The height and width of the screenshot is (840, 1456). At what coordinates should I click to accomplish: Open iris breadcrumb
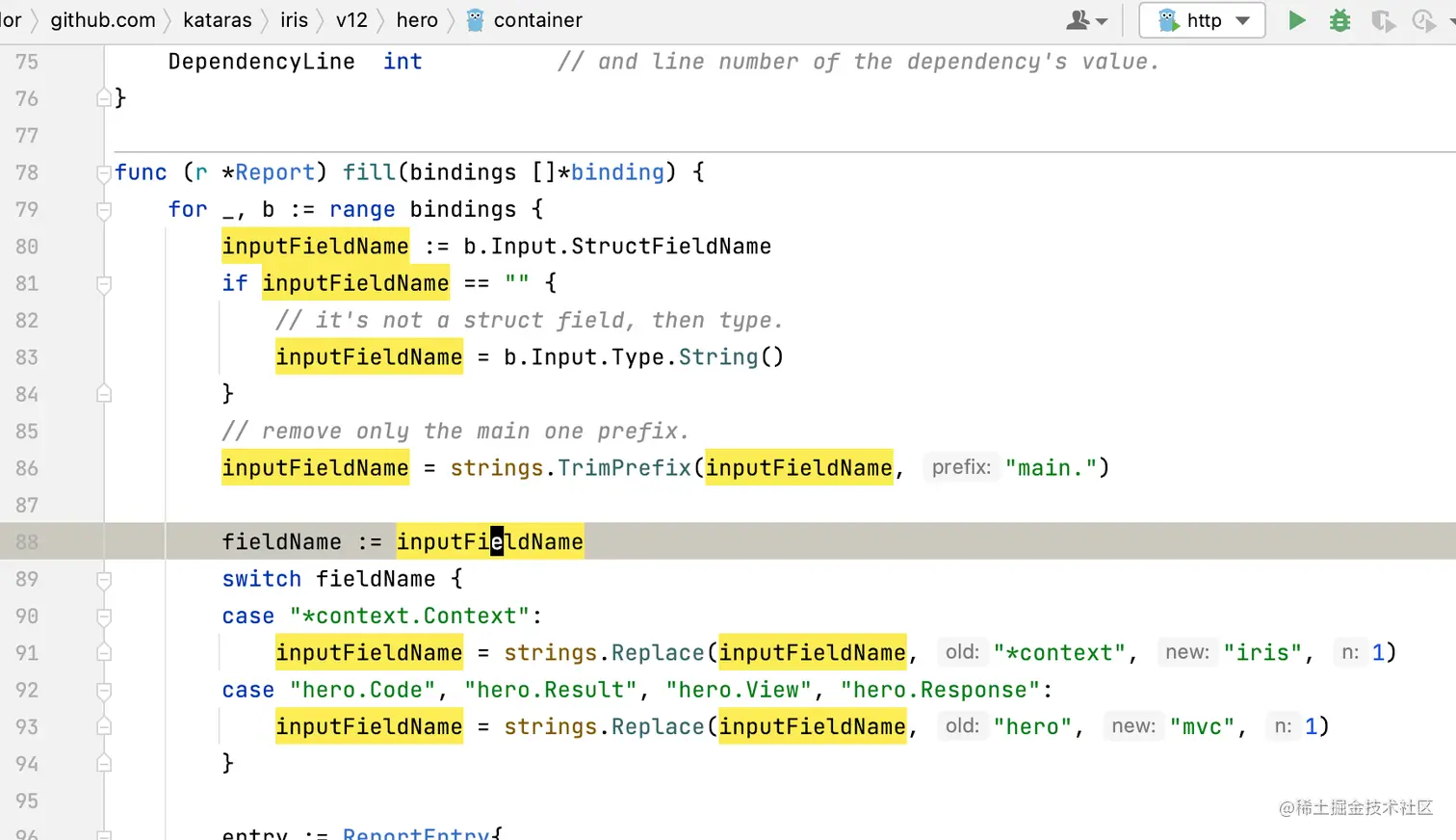click(x=295, y=20)
